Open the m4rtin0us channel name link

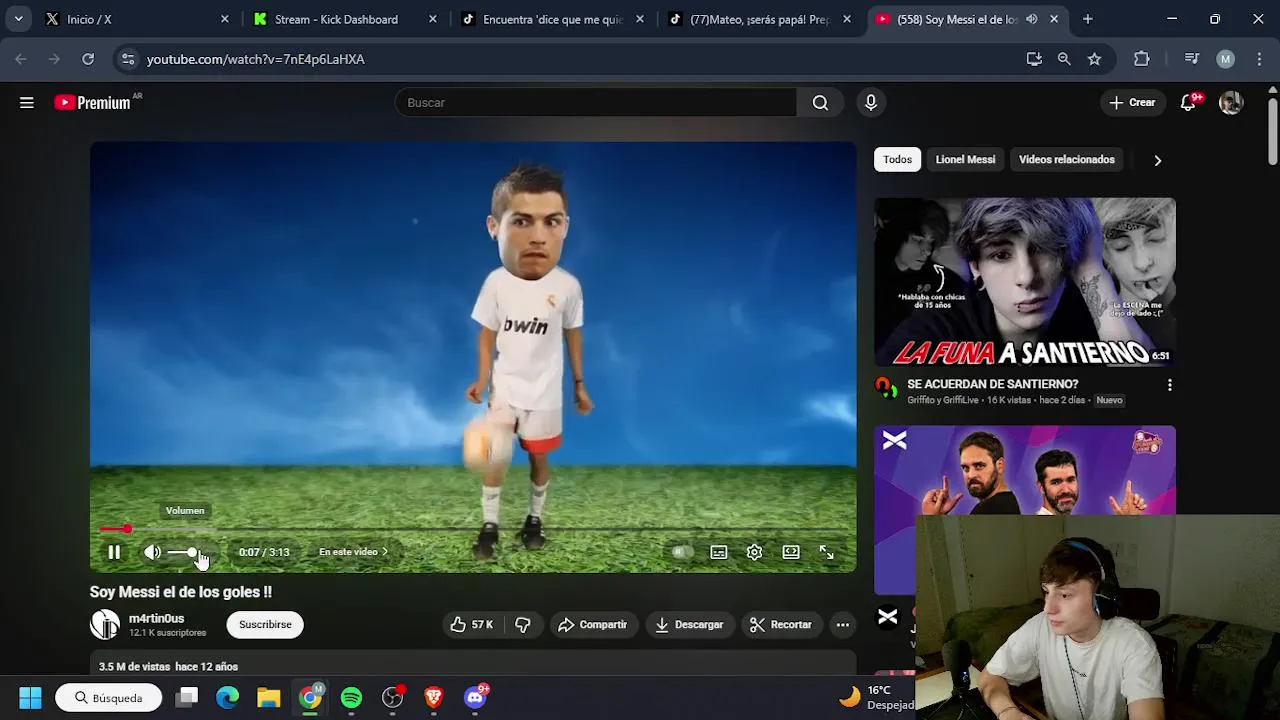coord(156,618)
